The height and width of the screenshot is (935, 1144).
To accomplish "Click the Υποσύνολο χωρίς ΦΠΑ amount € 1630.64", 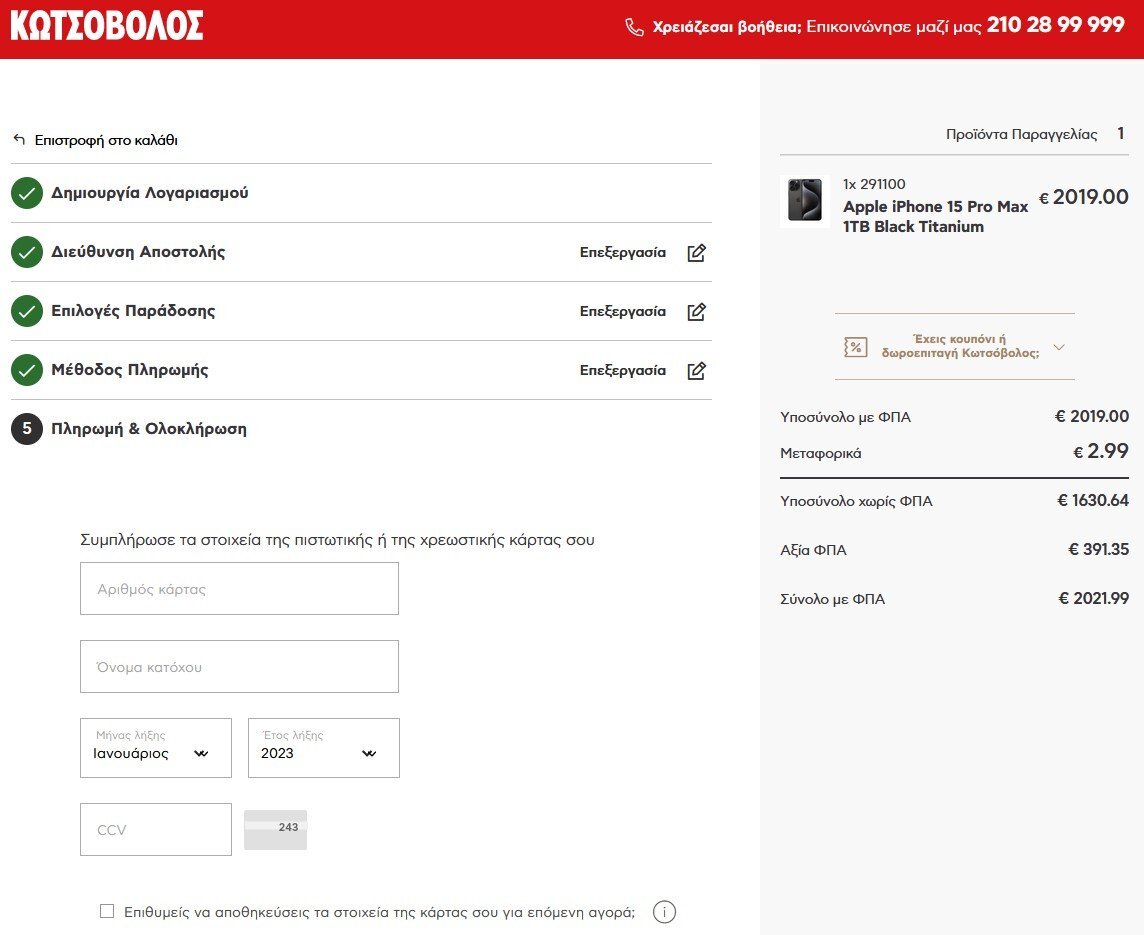I will tap(1093, 501).
